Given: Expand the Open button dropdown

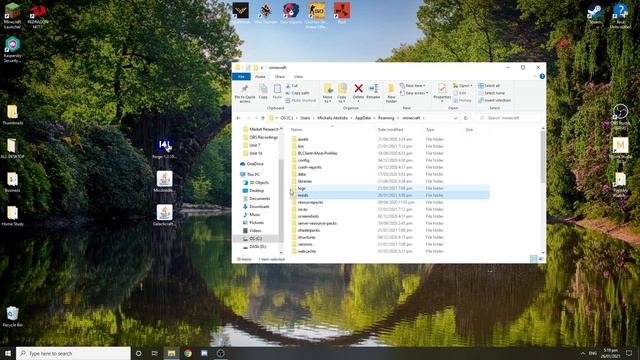Looking at the screenshot, I should click(471, 86).
